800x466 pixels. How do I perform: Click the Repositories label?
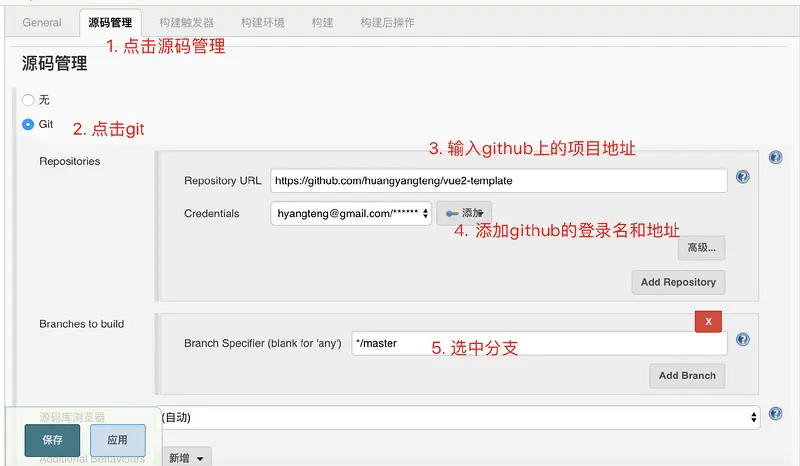pyautogui.click(x=69, y=161)
